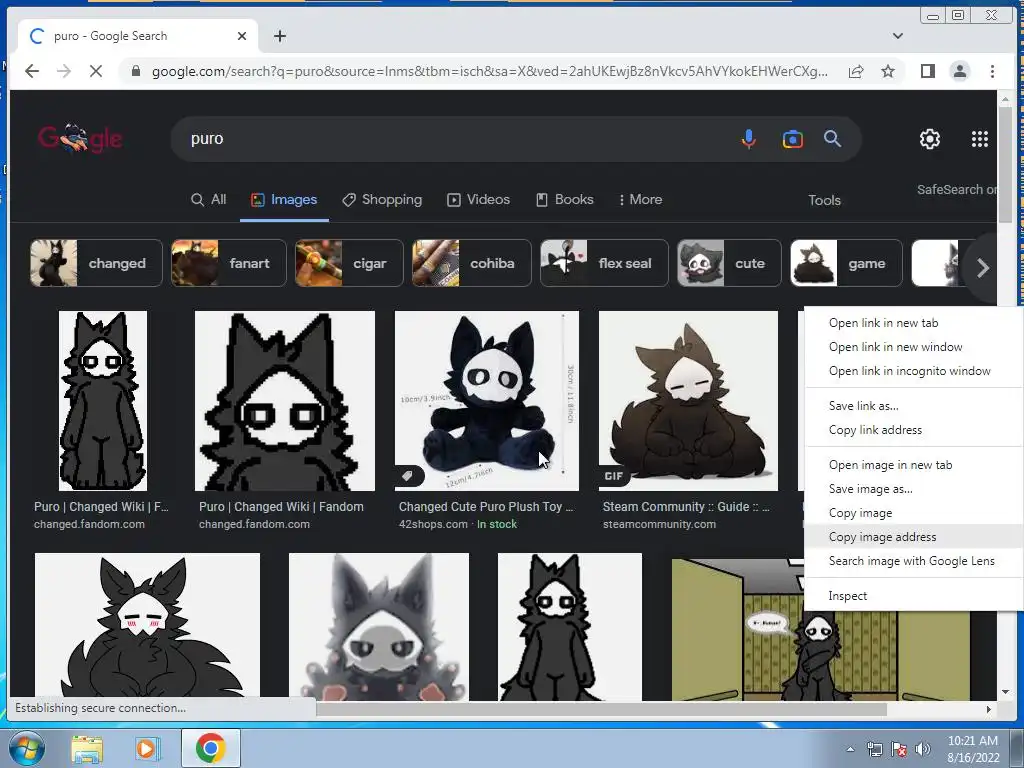Viewport: 1024px width, 768px height.
Task: Click the product tag icon on plush image
Action: [407, 475]
